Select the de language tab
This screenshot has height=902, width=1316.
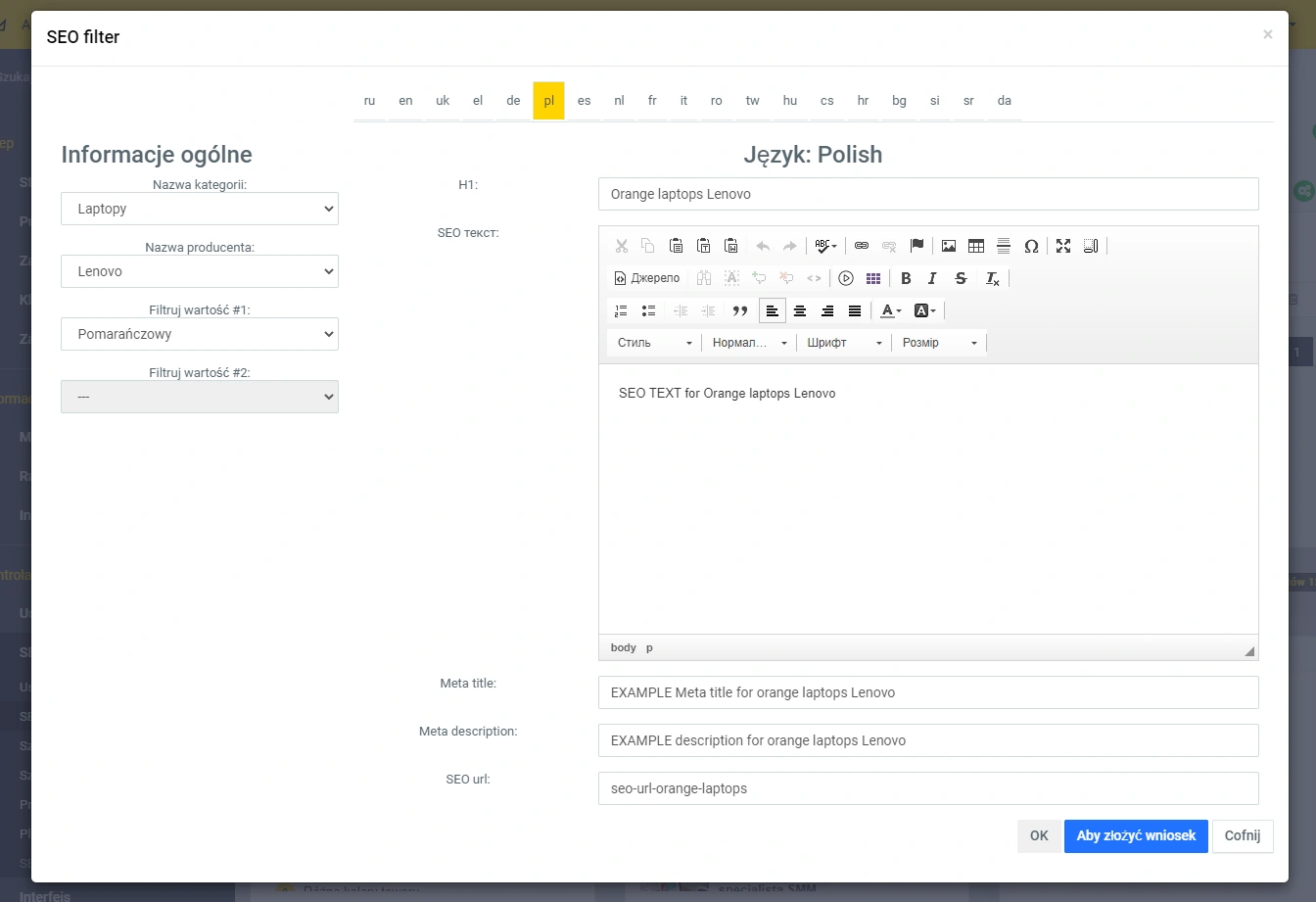click(x=513, y=101)
